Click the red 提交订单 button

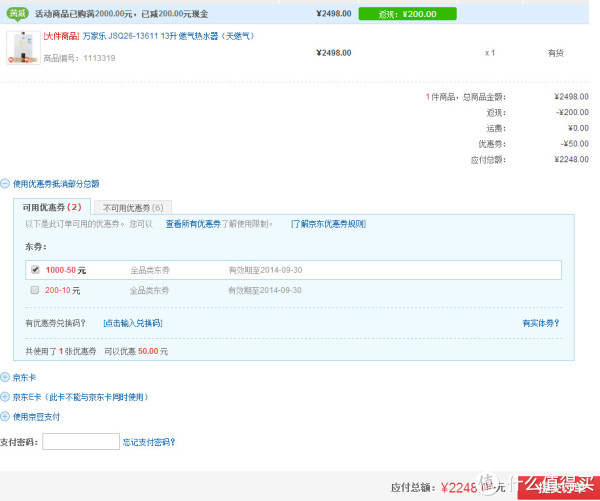(x=559, y=488)
